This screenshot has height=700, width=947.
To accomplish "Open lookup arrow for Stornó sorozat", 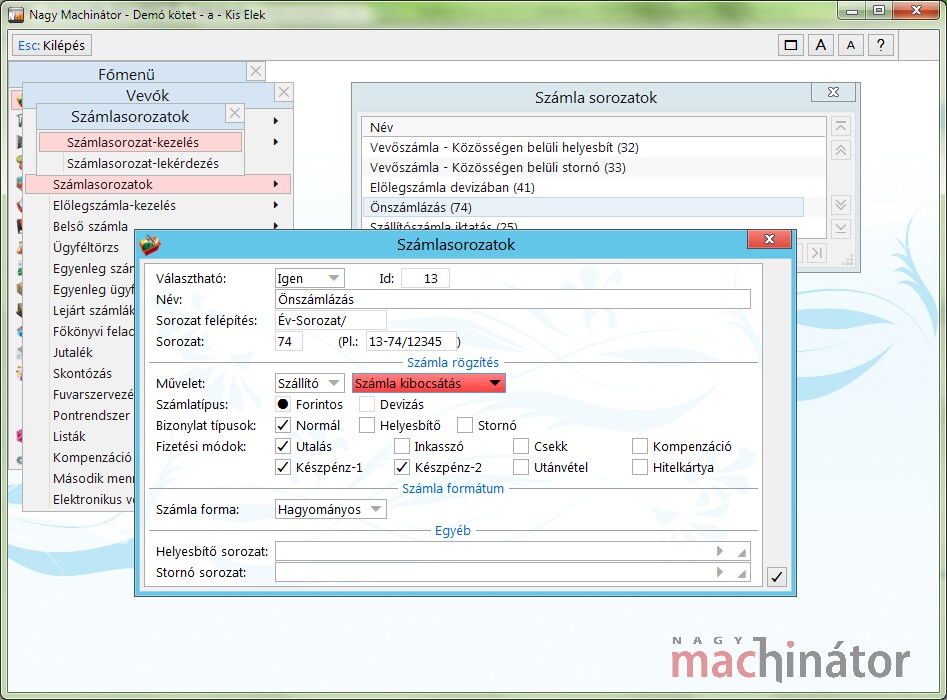I will pyautogui.click(x=719, y=572).
